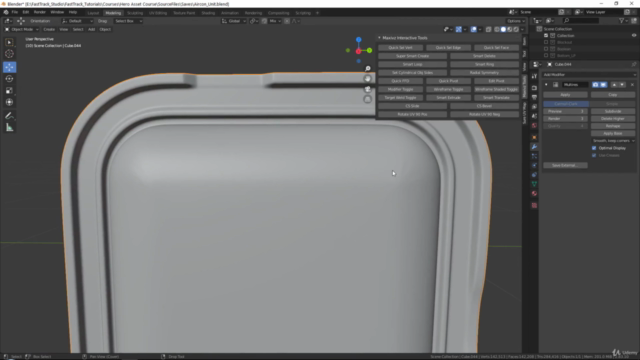
Task: Open the Object Mode dropdown
Action: tap(22, 29)
